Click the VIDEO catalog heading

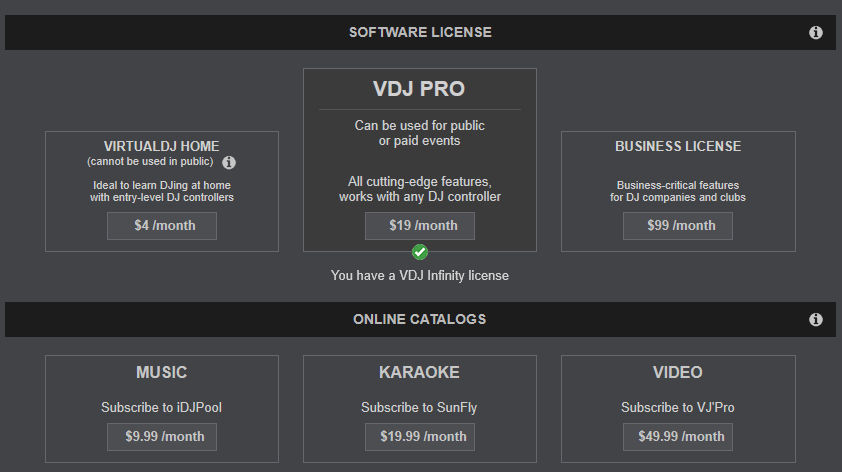[x=677, y=372]
